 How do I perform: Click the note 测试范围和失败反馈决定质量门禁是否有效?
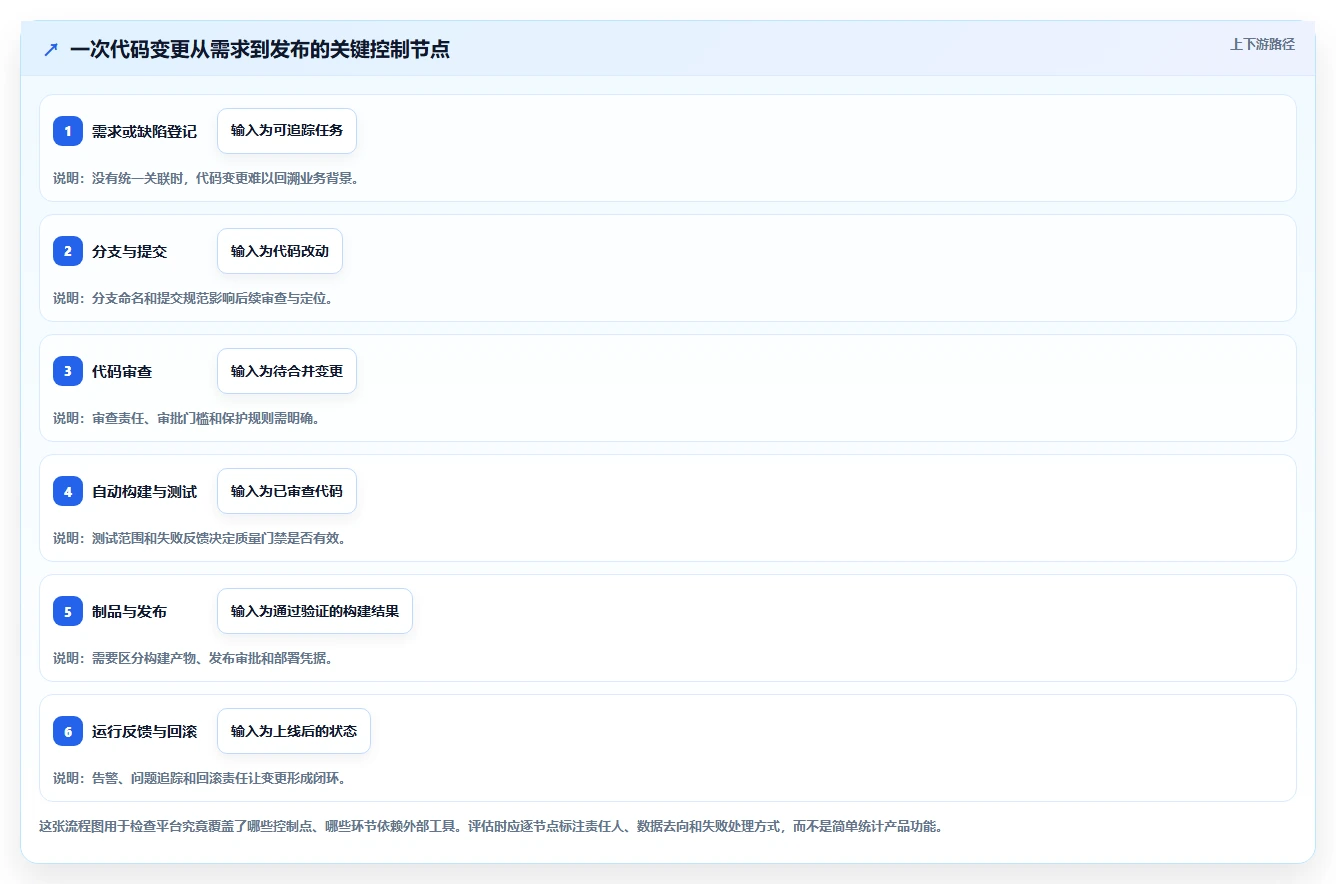pyautogui.click(x=200, y=538)
